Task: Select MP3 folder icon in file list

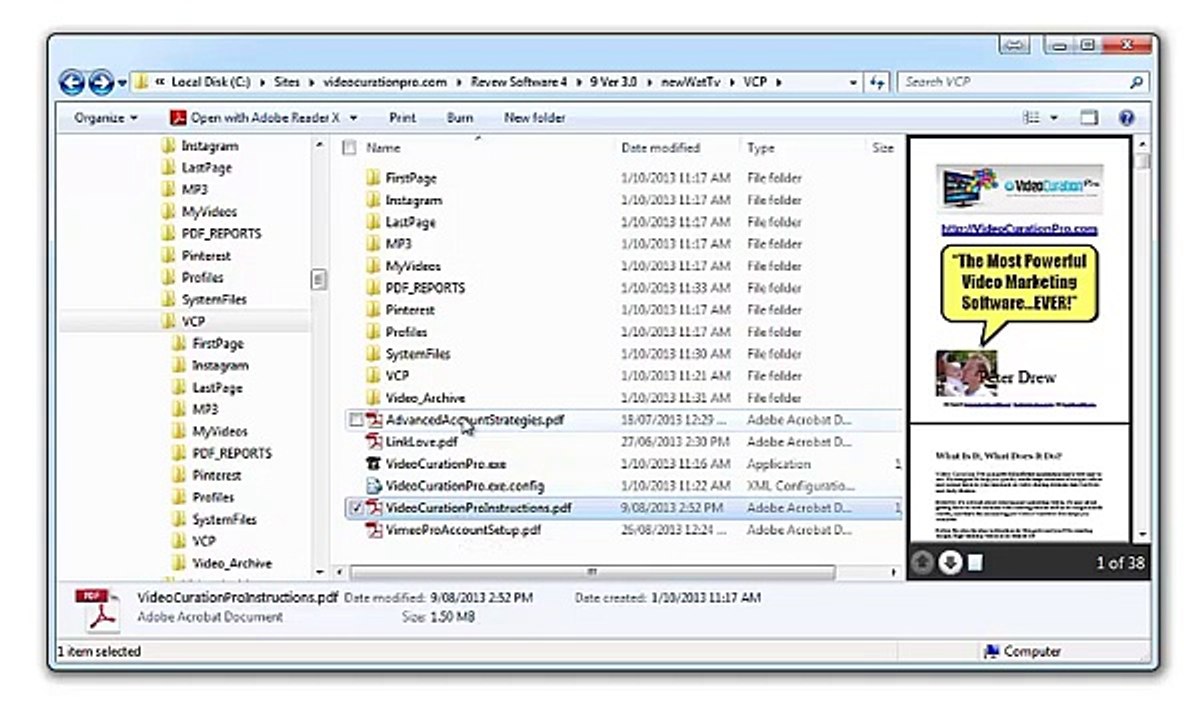Action: 373,244
